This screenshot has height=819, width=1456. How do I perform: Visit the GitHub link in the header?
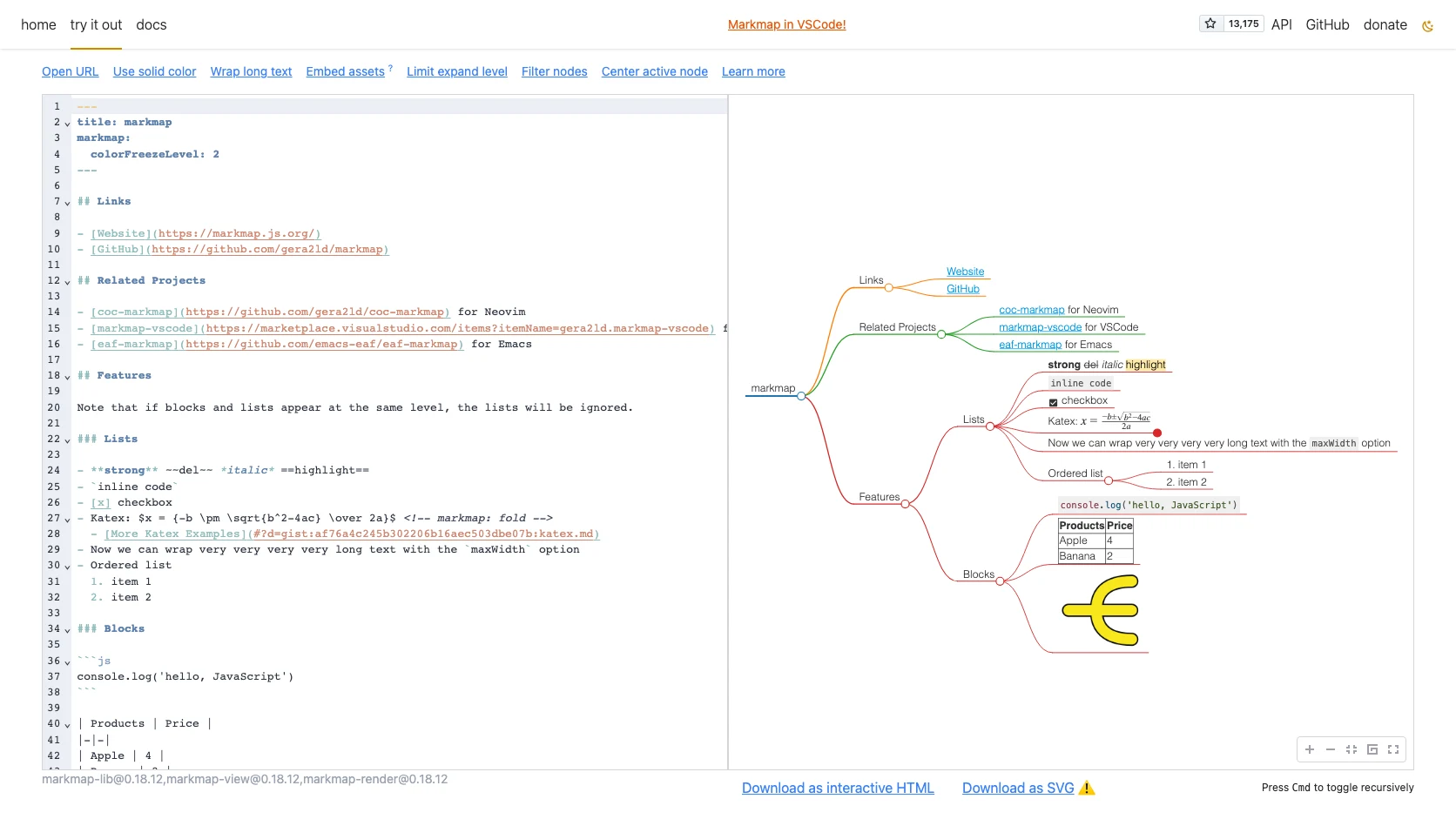1327,25
